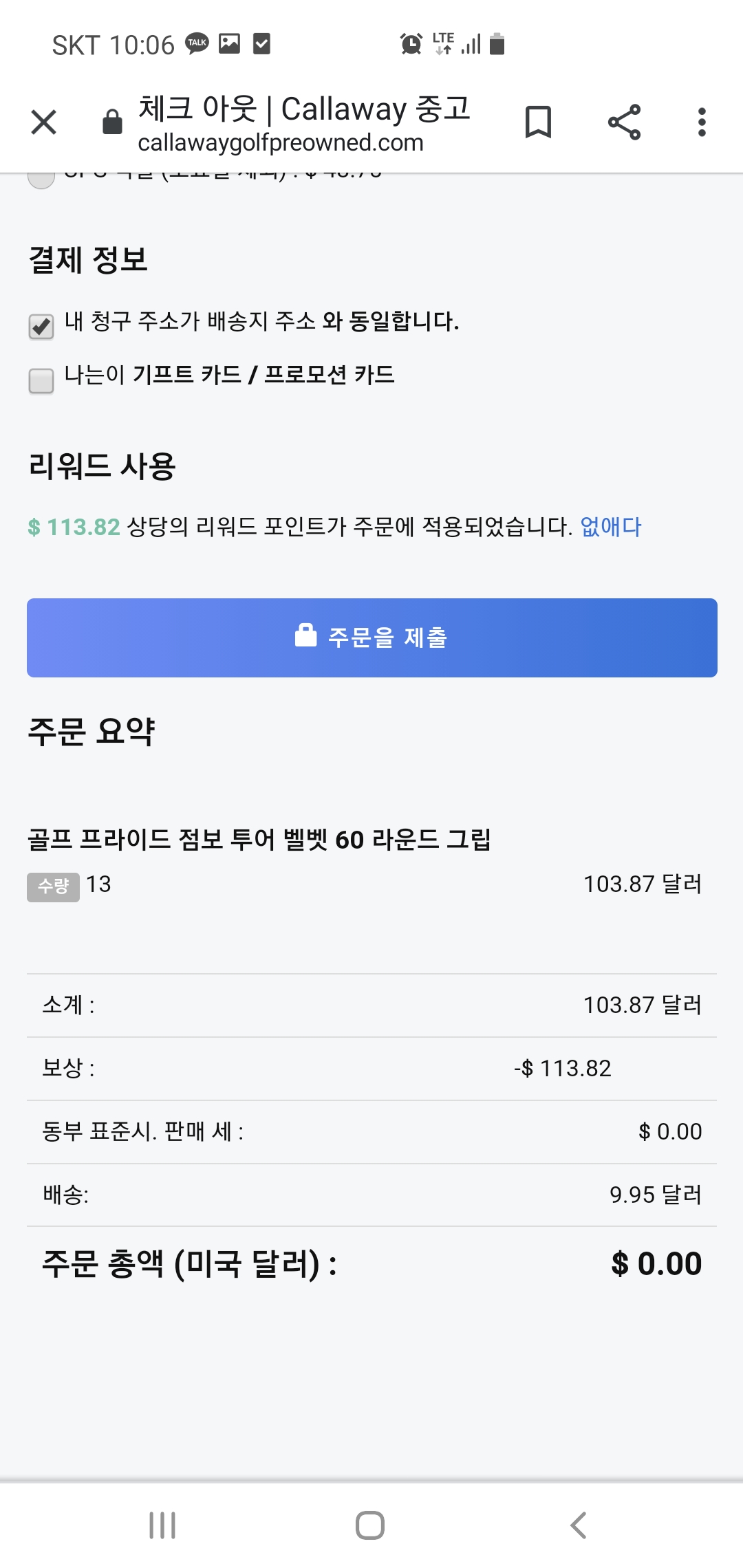Open recent apps from navigation bar
This screenshot has width=743, height=1568.
tap(162, 1525)
